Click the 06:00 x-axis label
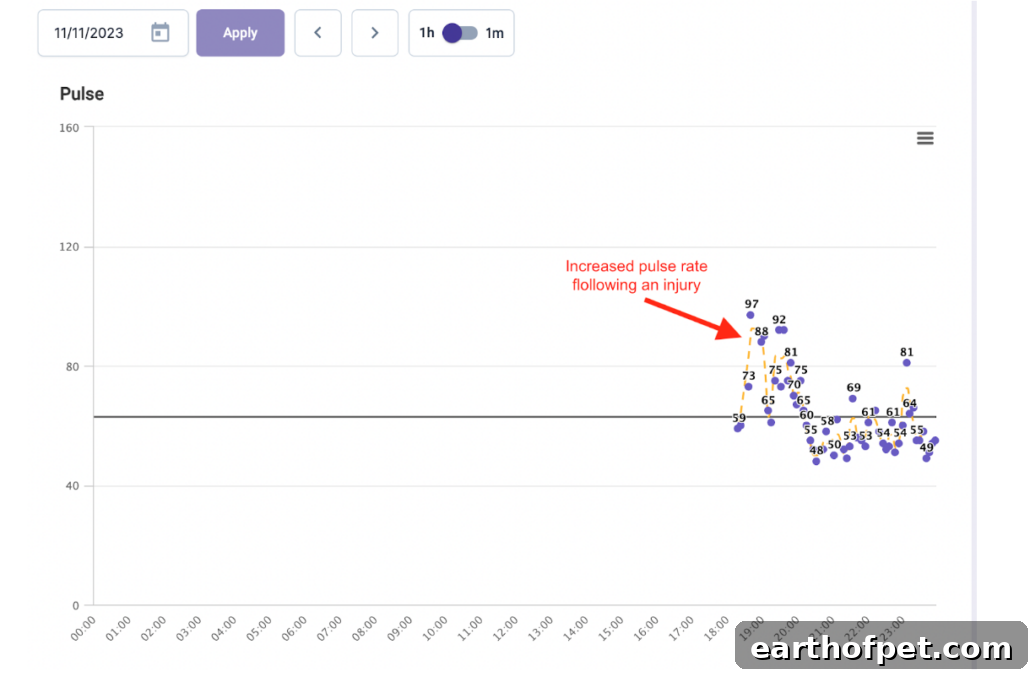The image size is (1030, 677). (294, 628)
